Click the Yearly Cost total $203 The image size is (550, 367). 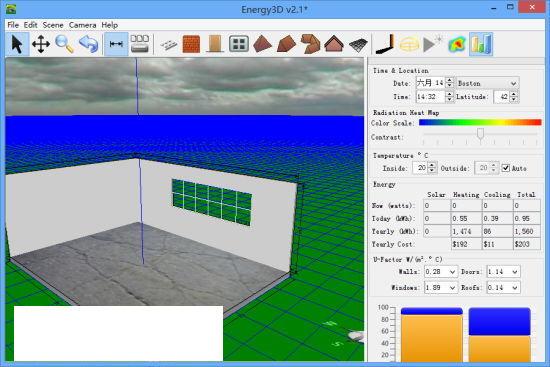527,244
